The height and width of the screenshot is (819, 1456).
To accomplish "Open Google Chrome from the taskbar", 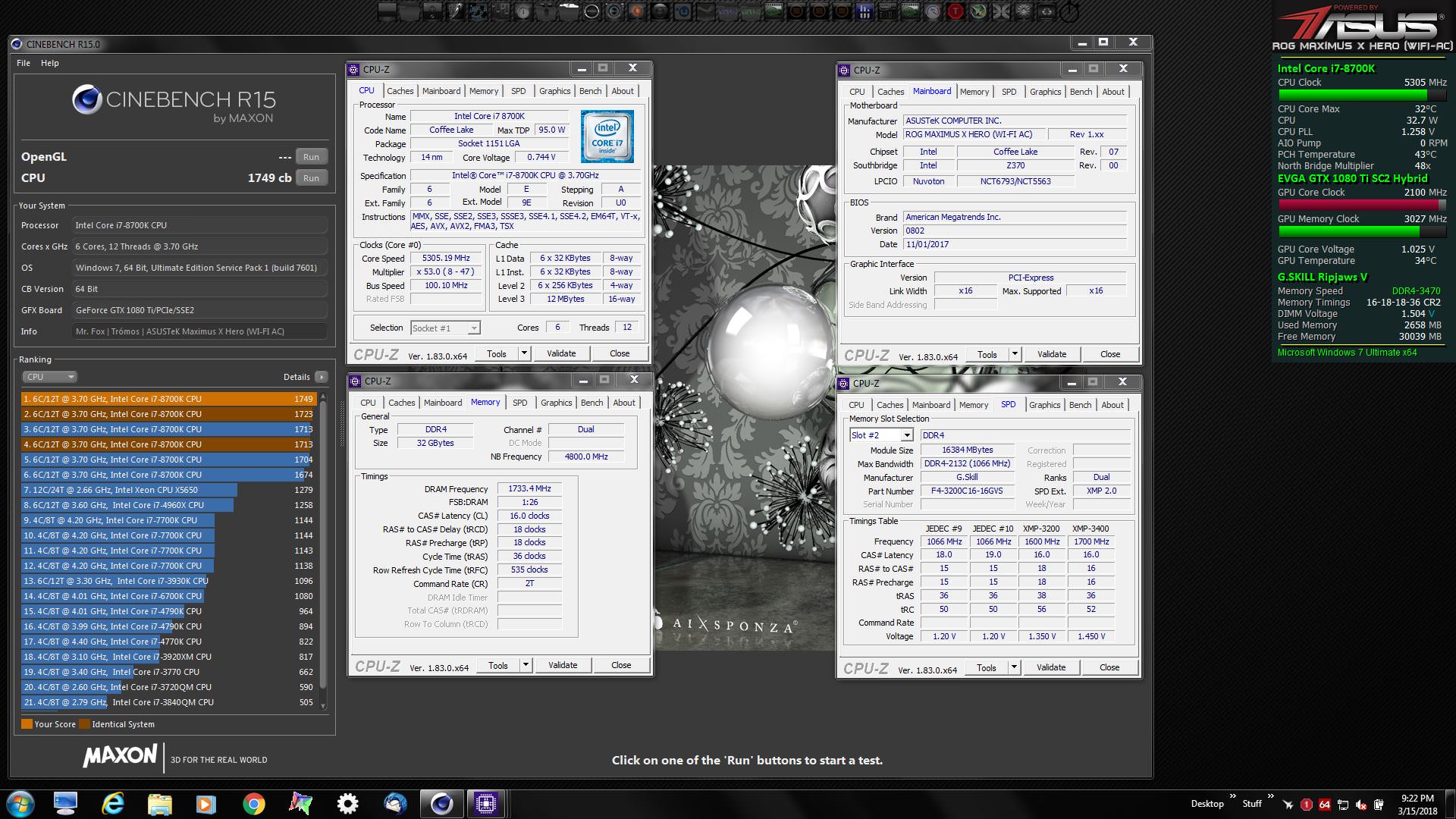I will point(254,804).
